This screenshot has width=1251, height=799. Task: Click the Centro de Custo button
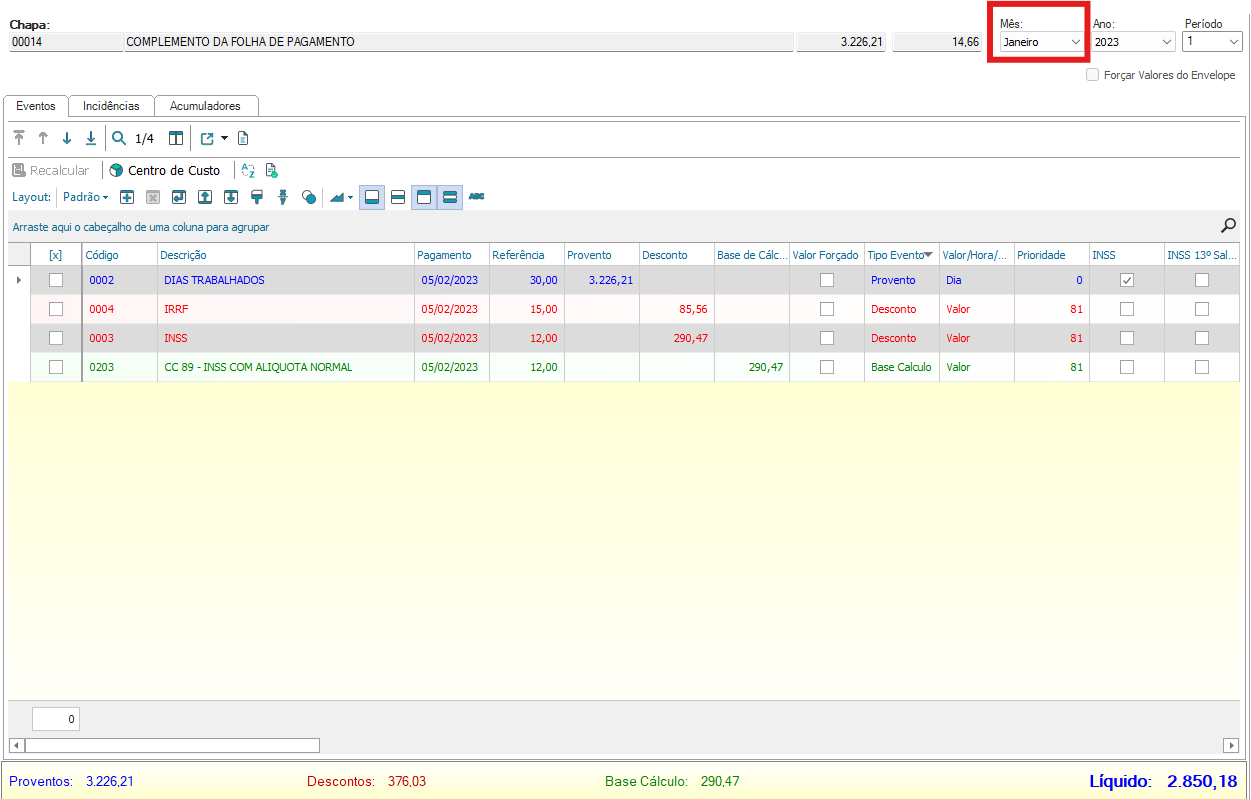point(165,171)
